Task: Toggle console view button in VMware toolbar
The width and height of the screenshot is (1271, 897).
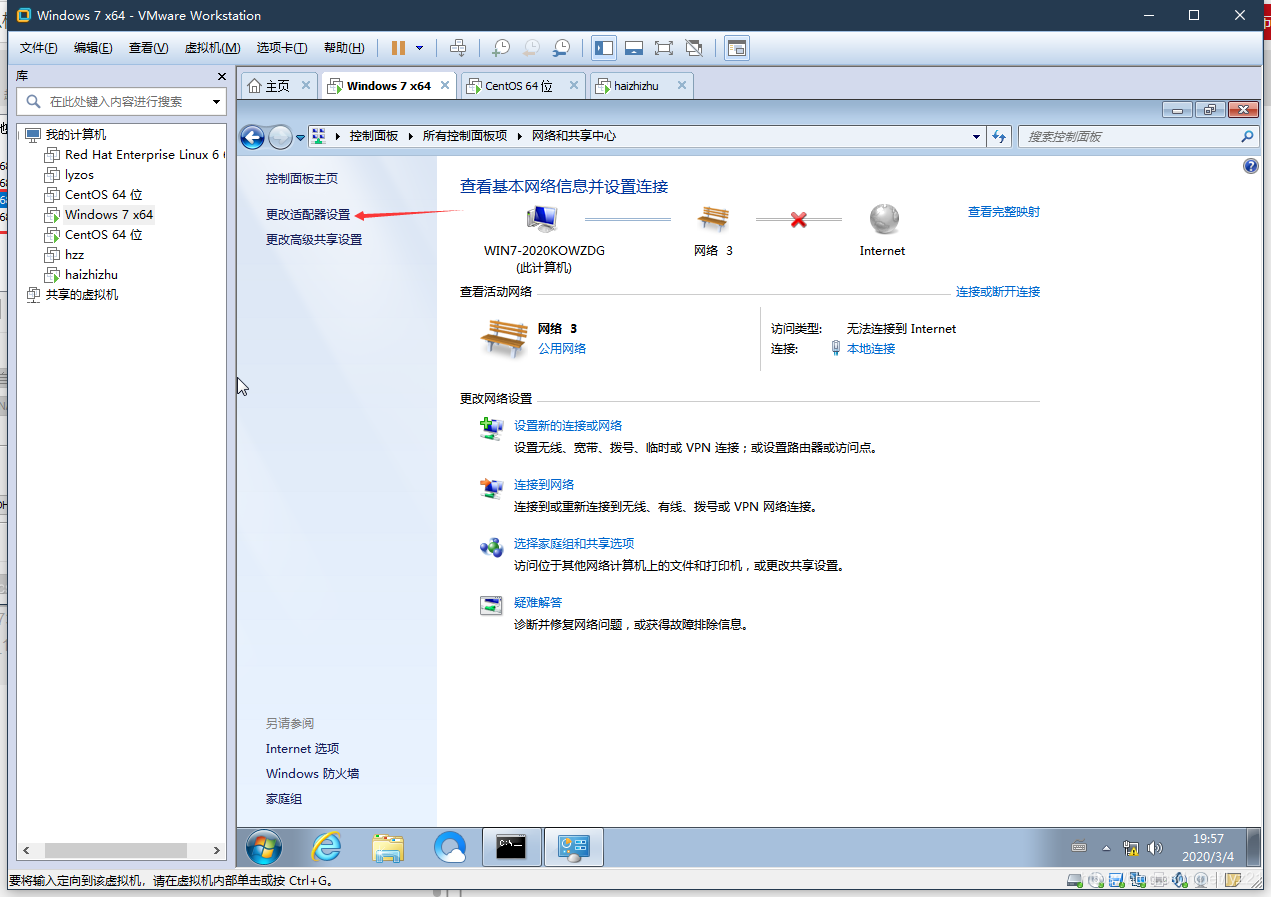Action: 737,47
